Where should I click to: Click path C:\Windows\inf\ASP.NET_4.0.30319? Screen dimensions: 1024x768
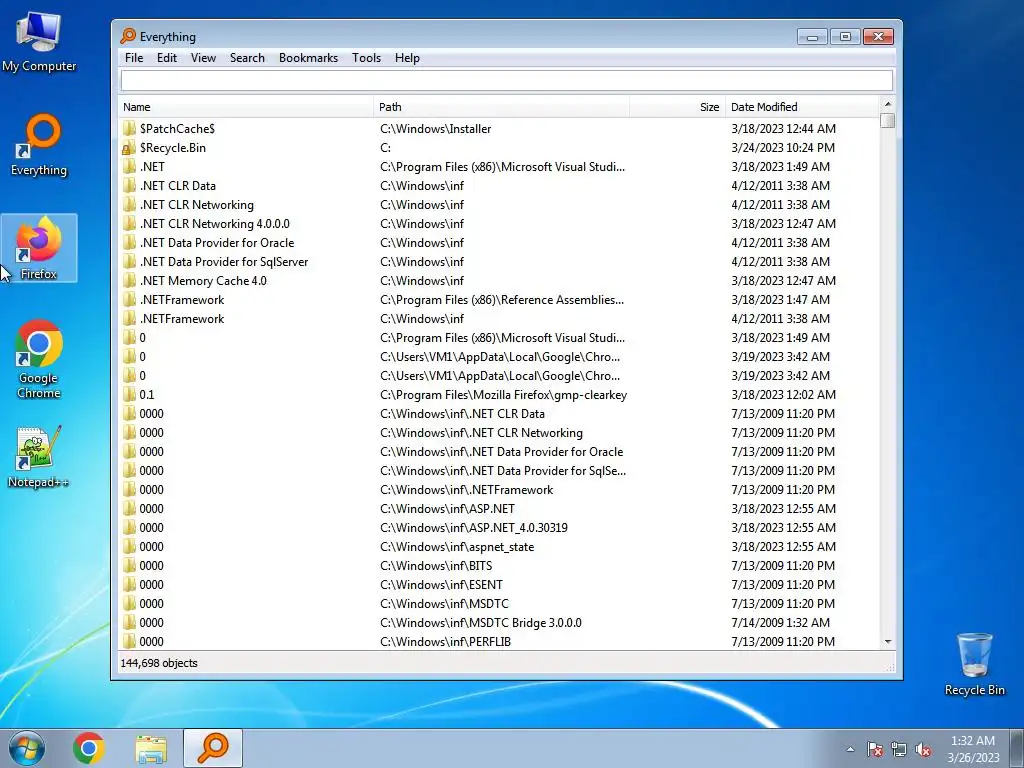[473, 528]
